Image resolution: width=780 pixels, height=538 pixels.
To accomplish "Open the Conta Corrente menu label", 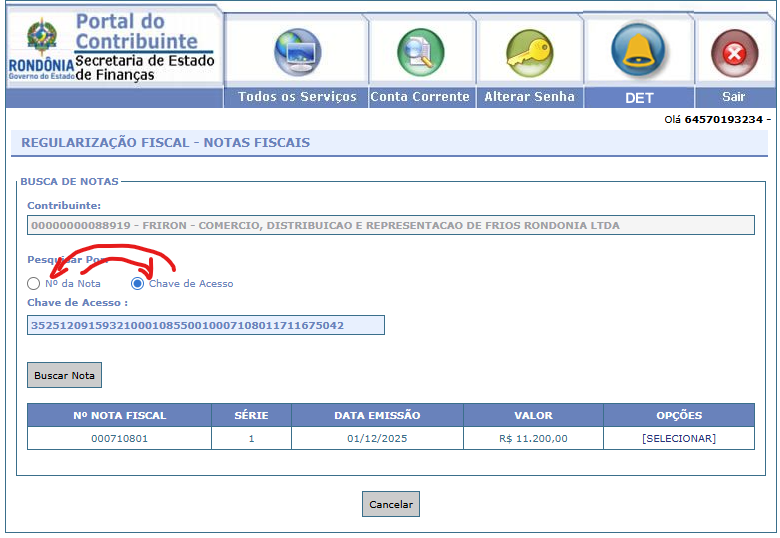I will point(420,97).
